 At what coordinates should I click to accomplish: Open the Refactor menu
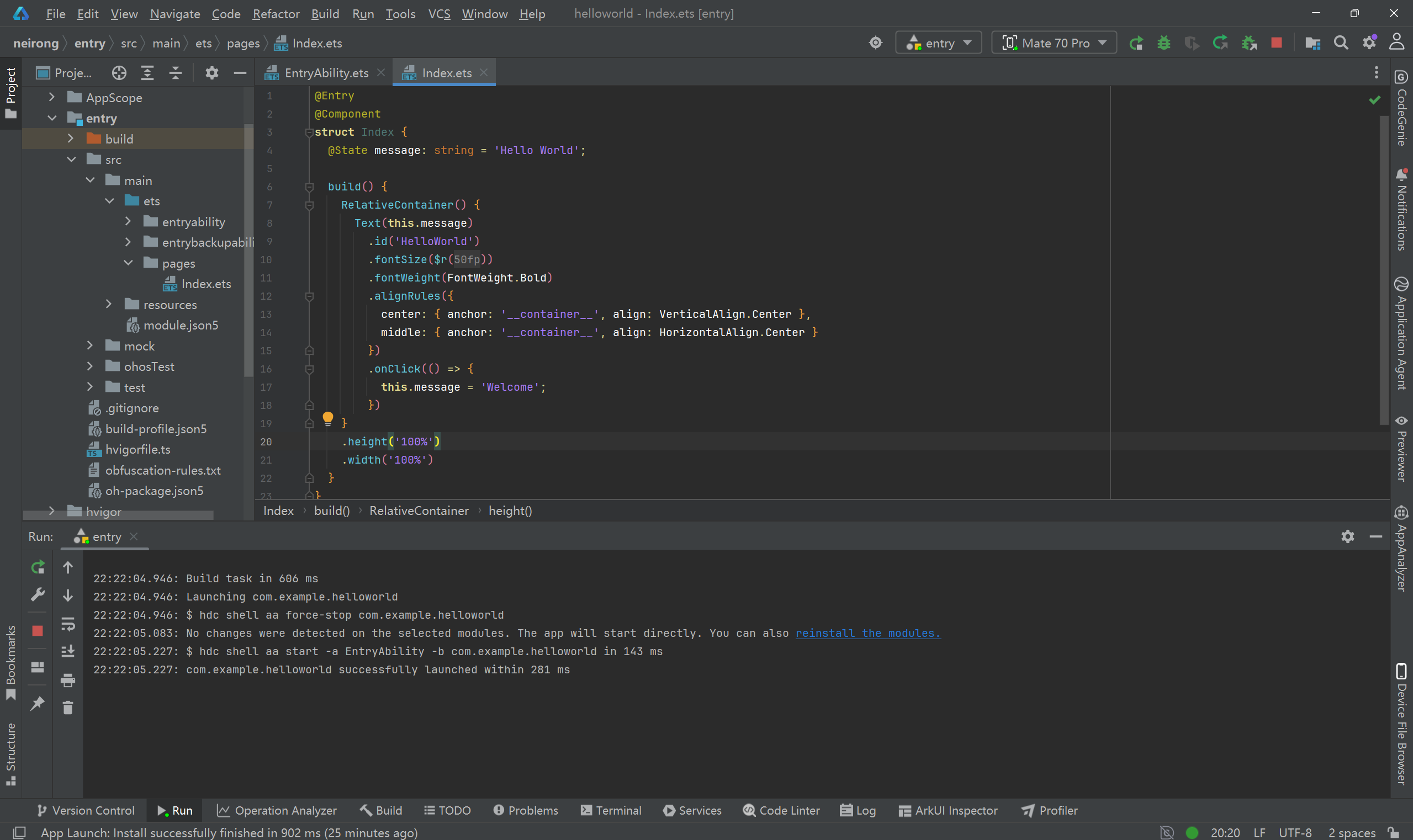pos(276,14)
